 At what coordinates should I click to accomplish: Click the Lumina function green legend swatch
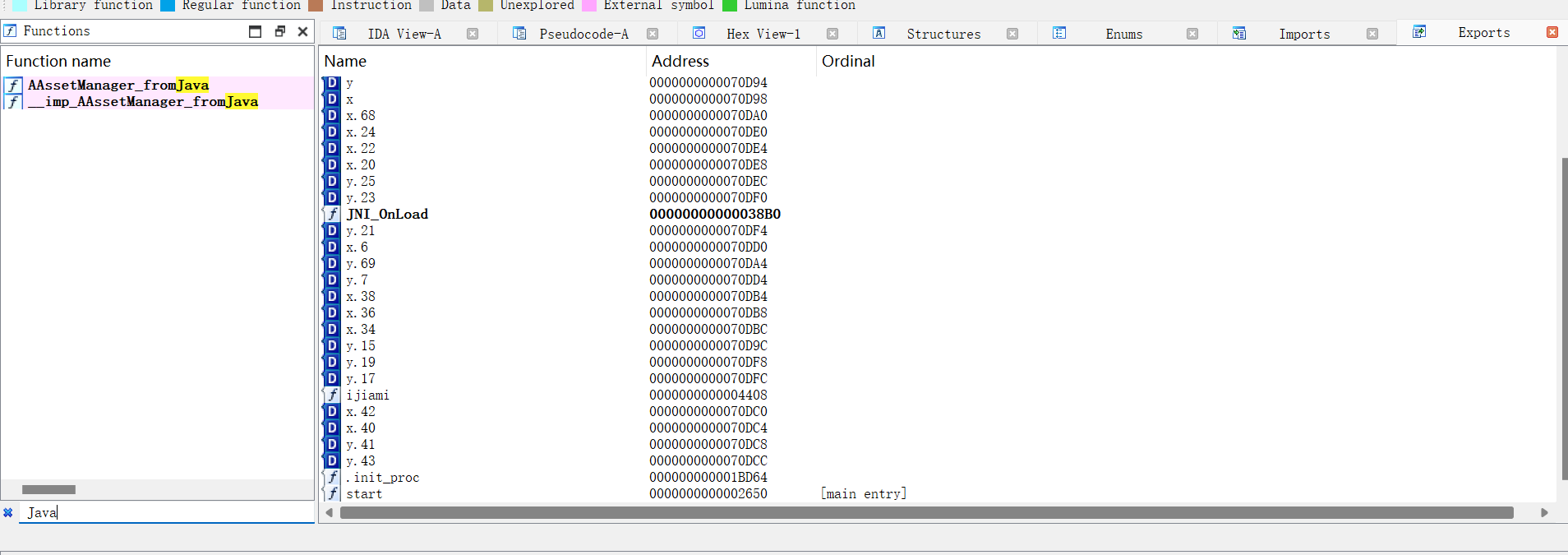pos(730,6)
